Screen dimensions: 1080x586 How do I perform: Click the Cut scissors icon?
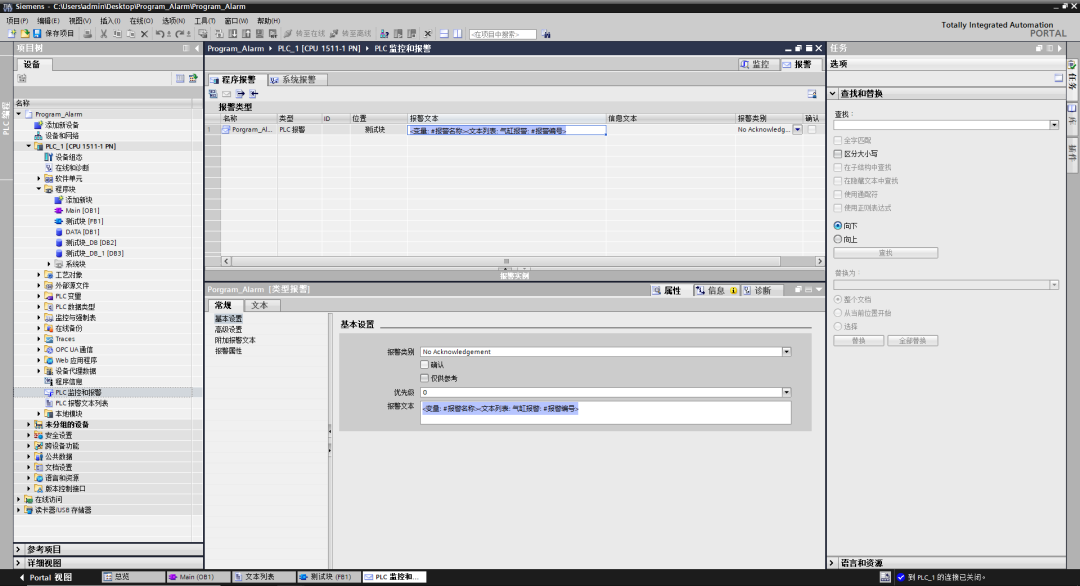[x=104, y=34]
